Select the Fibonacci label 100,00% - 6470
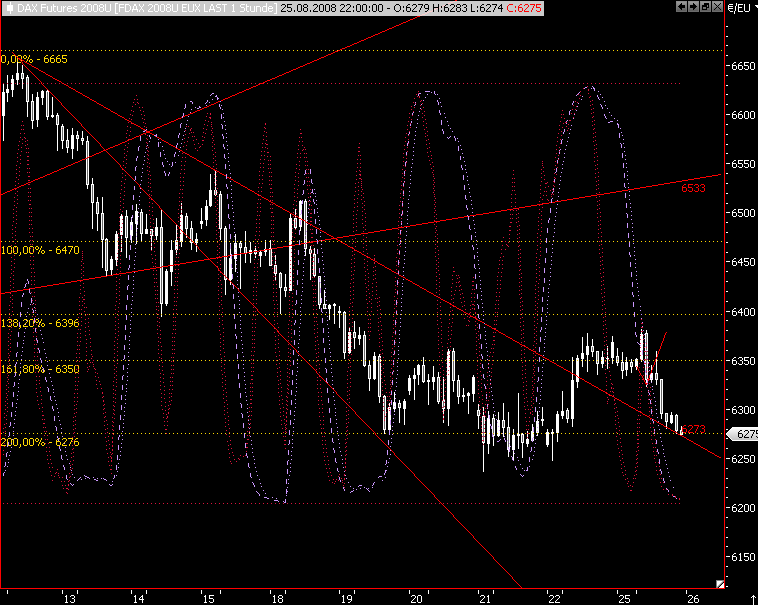Screen dimensions: 758x605 (40, 250)
